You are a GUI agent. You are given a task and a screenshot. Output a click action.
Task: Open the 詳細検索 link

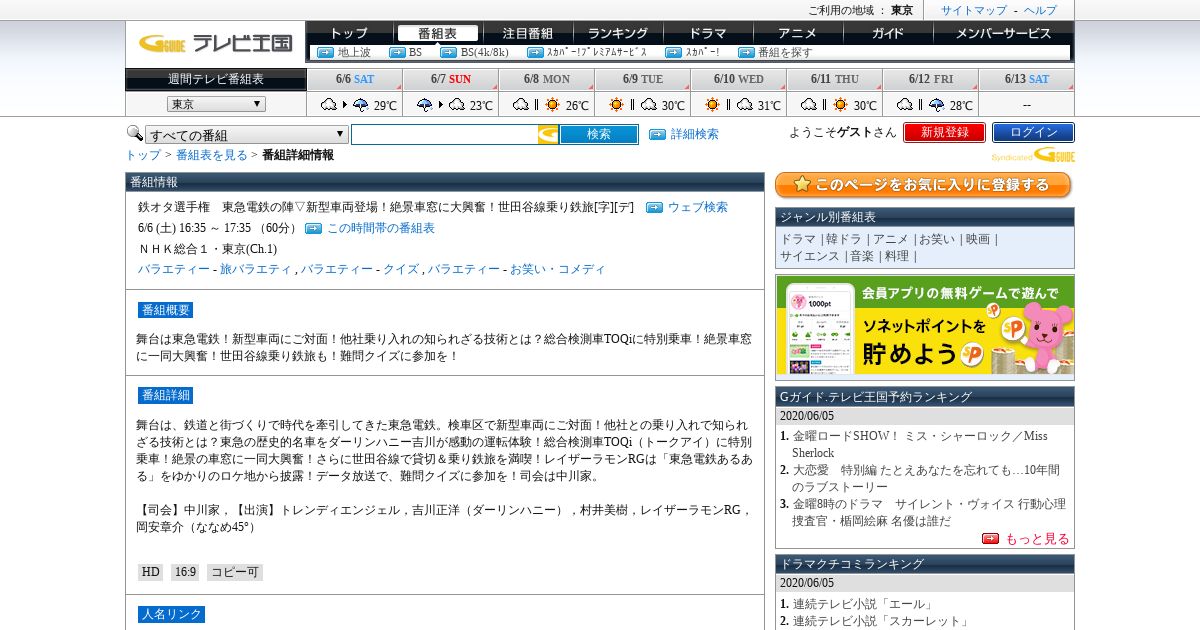[694, 134]
